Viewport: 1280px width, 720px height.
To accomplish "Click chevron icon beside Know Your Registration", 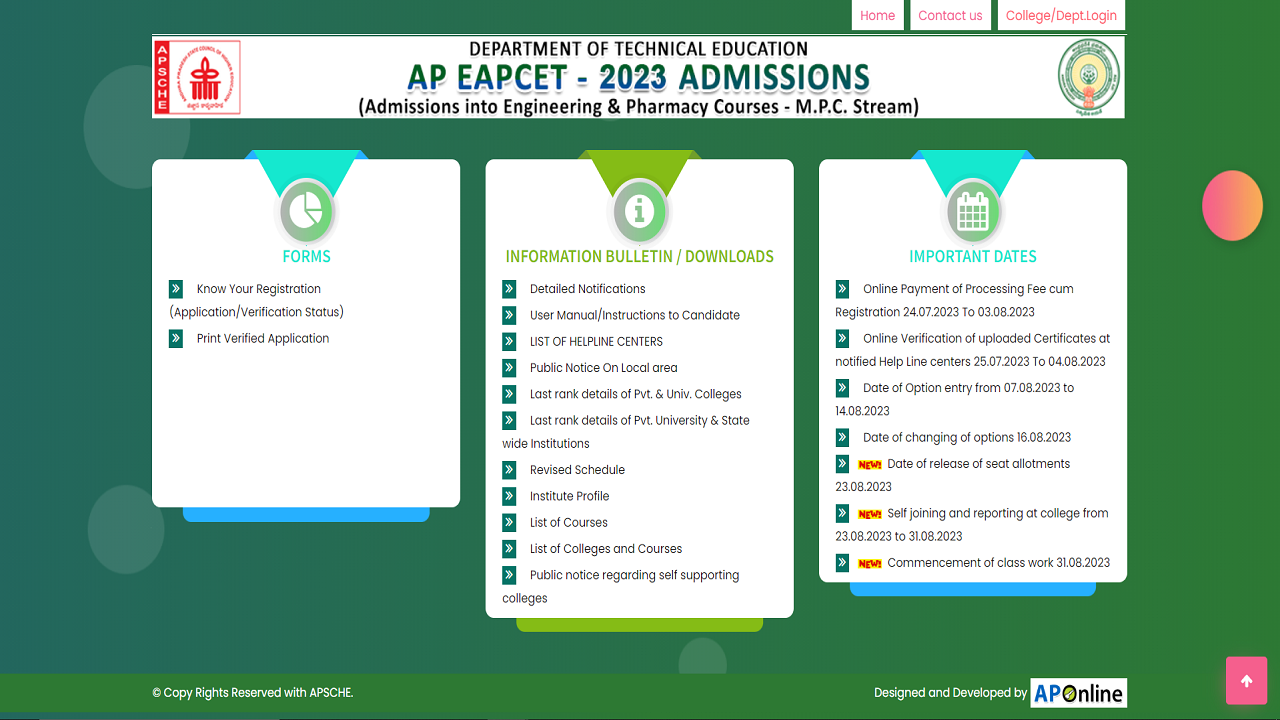I will point(176,289).
